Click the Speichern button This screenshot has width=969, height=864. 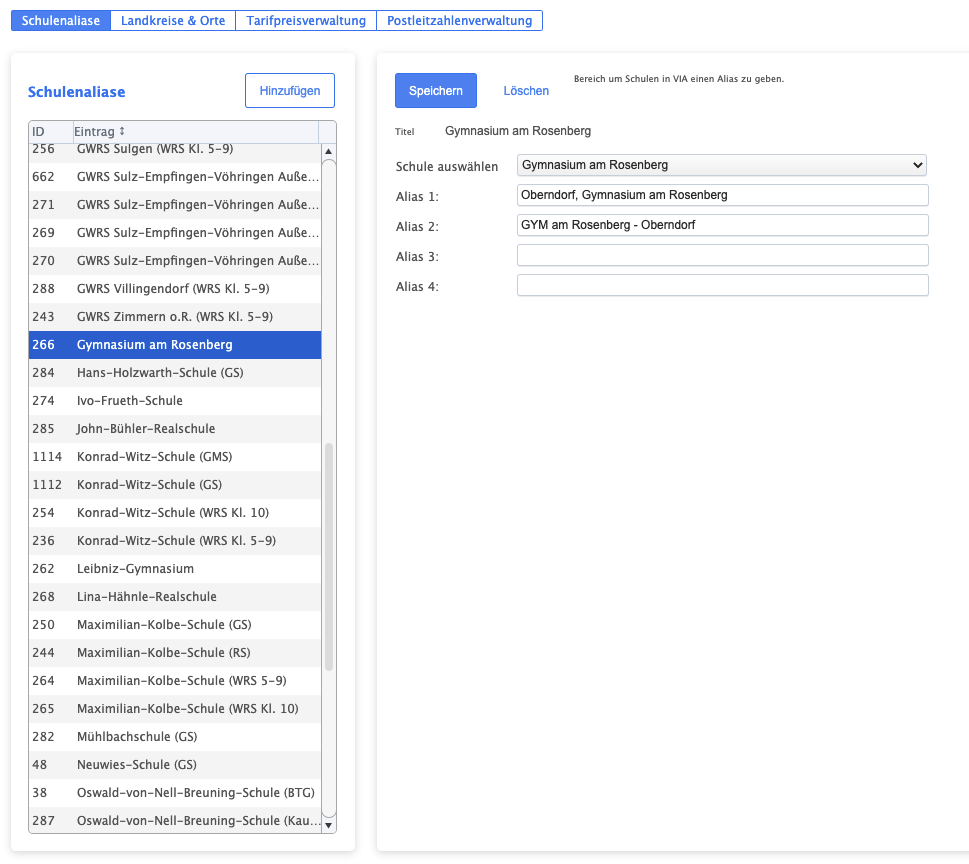(x=435, y=91)
